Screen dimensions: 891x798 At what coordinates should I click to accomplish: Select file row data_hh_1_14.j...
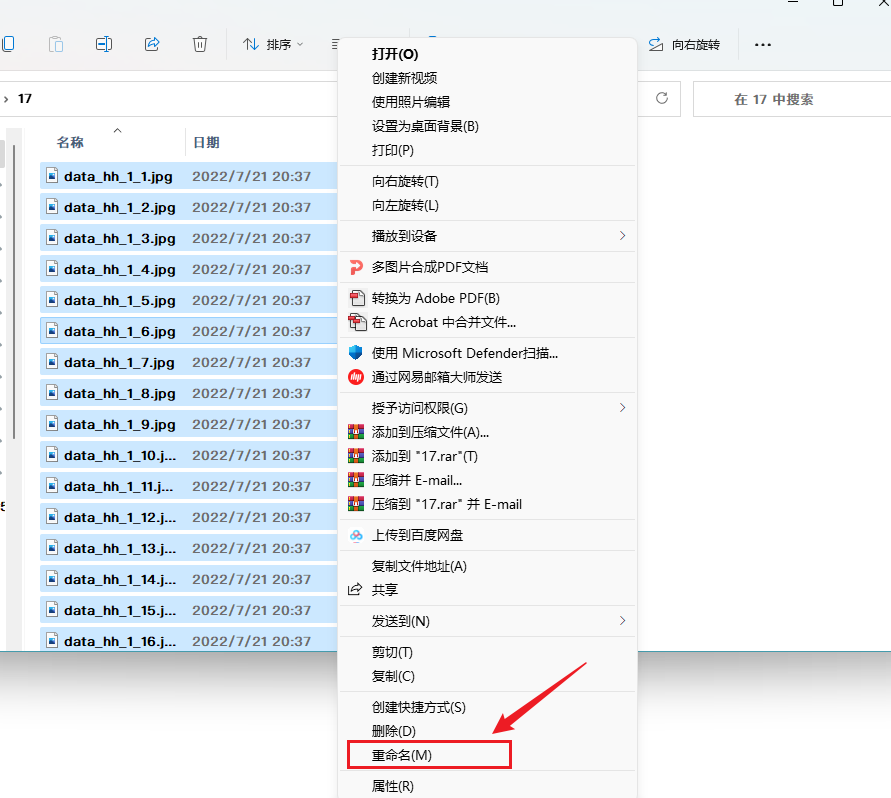pyautogui.click(x=189, y=579)
